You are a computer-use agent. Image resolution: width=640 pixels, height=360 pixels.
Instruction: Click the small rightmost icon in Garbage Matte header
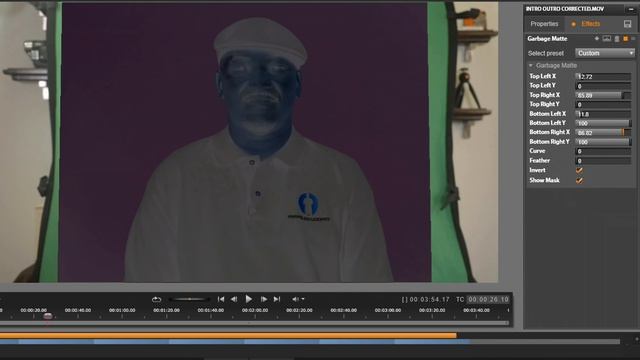pyautogui.click(x=633, y=39)
